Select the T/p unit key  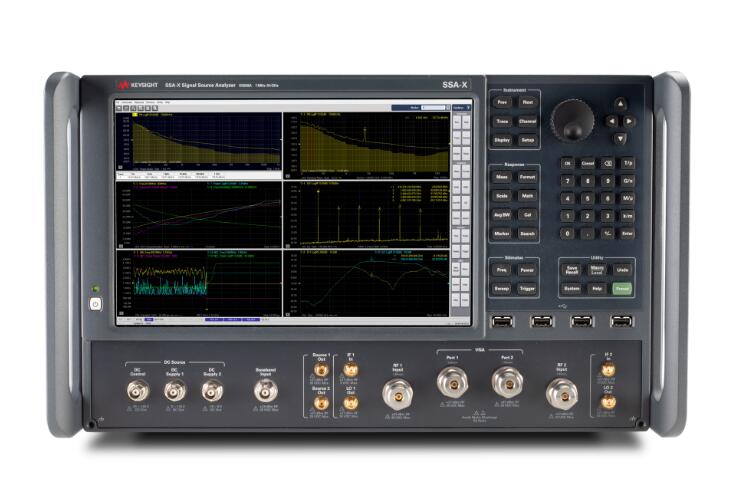[627, 163]
